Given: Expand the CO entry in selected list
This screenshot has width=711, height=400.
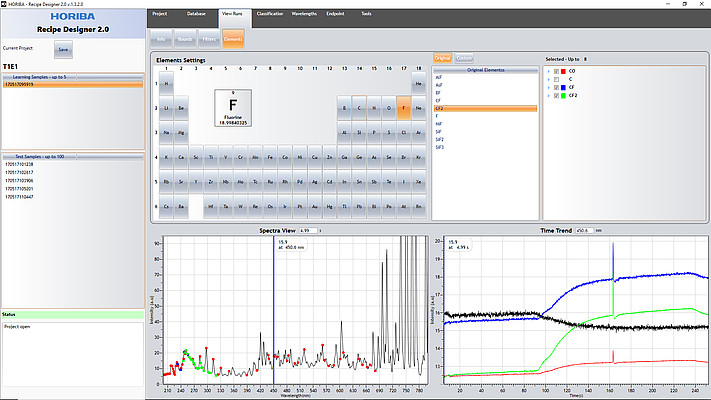Looking at the screenshot, I should point(547,73).
